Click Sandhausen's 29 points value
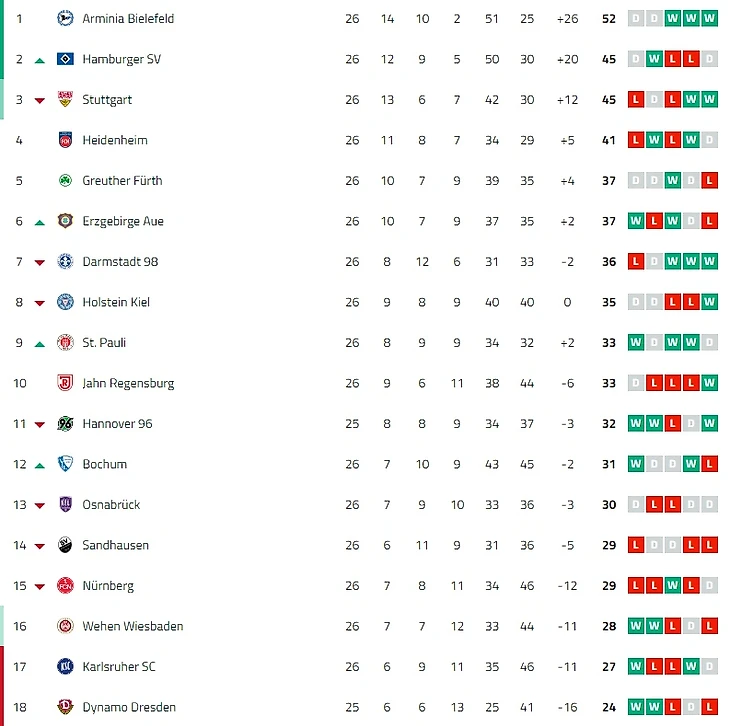The image size is (730, 726). 608,545
